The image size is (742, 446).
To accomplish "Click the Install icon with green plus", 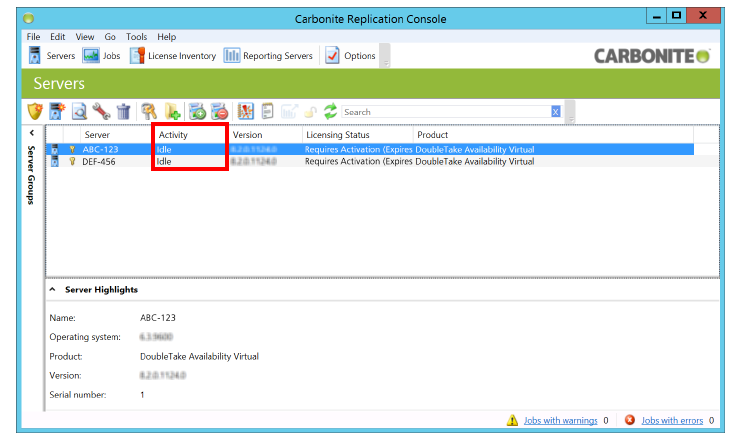I will tap(197, 112).
